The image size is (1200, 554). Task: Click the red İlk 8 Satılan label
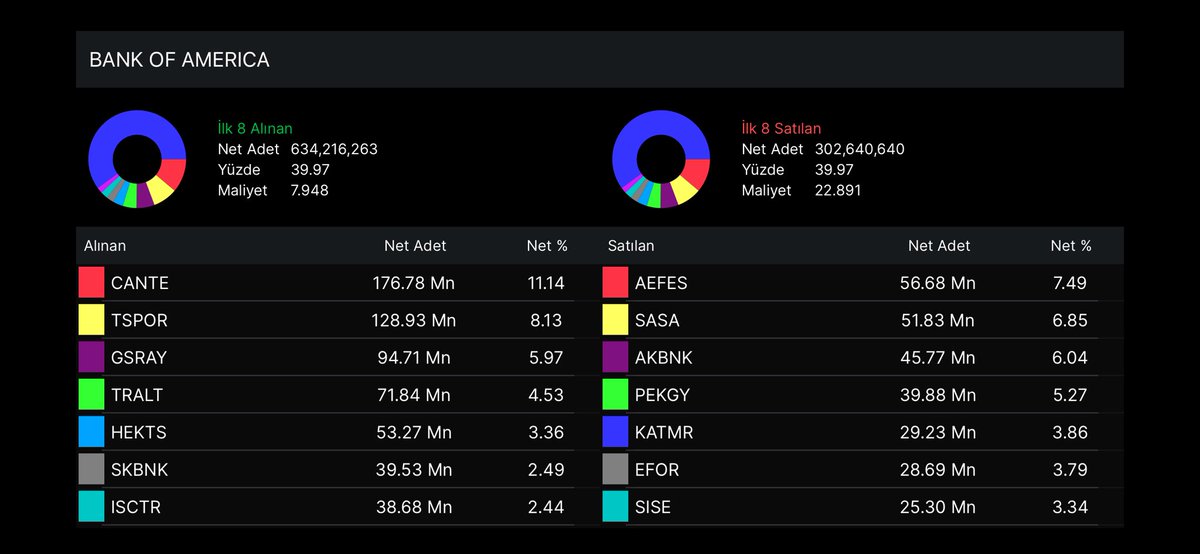781,128
